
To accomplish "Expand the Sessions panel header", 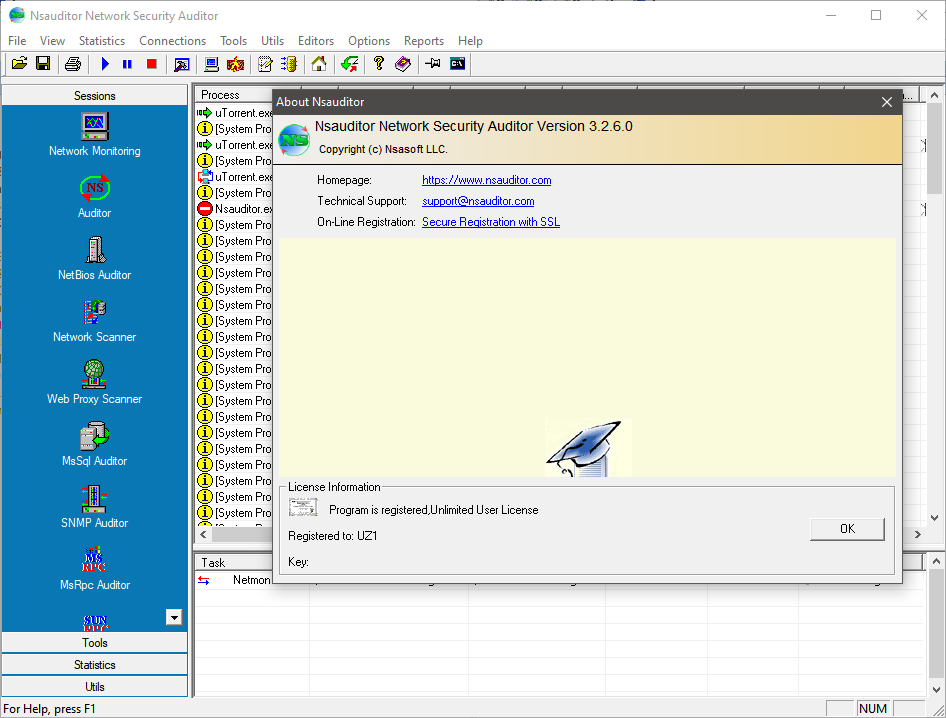I will click(x=95, y=95).
